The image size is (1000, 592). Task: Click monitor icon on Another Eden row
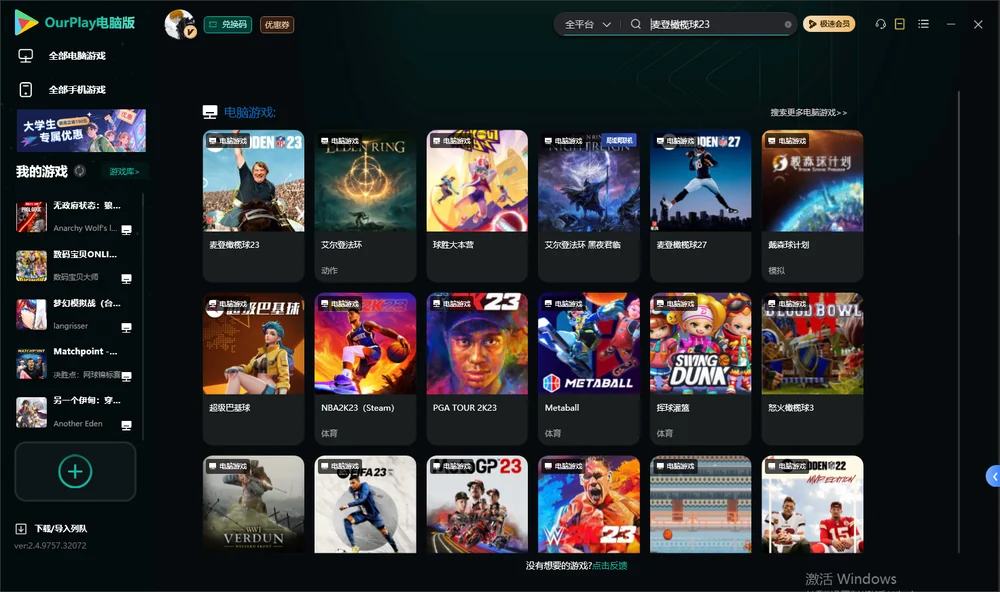(x=126, y=426)
